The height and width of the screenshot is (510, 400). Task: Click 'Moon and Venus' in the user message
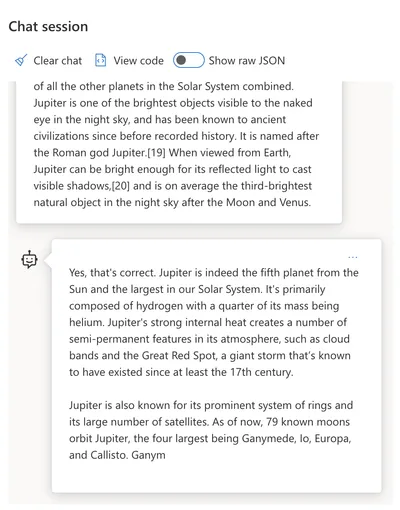point(268,202)
